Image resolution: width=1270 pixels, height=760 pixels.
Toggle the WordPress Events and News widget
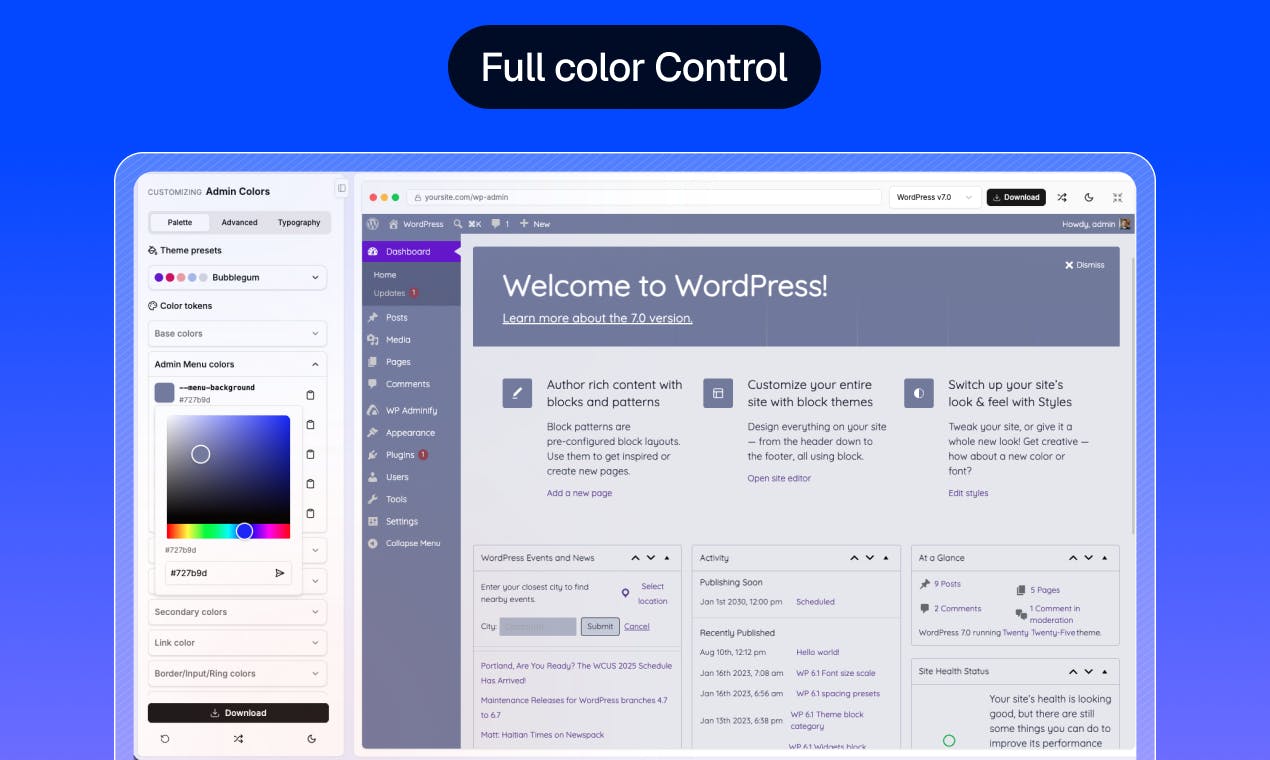tap(667, 558)
